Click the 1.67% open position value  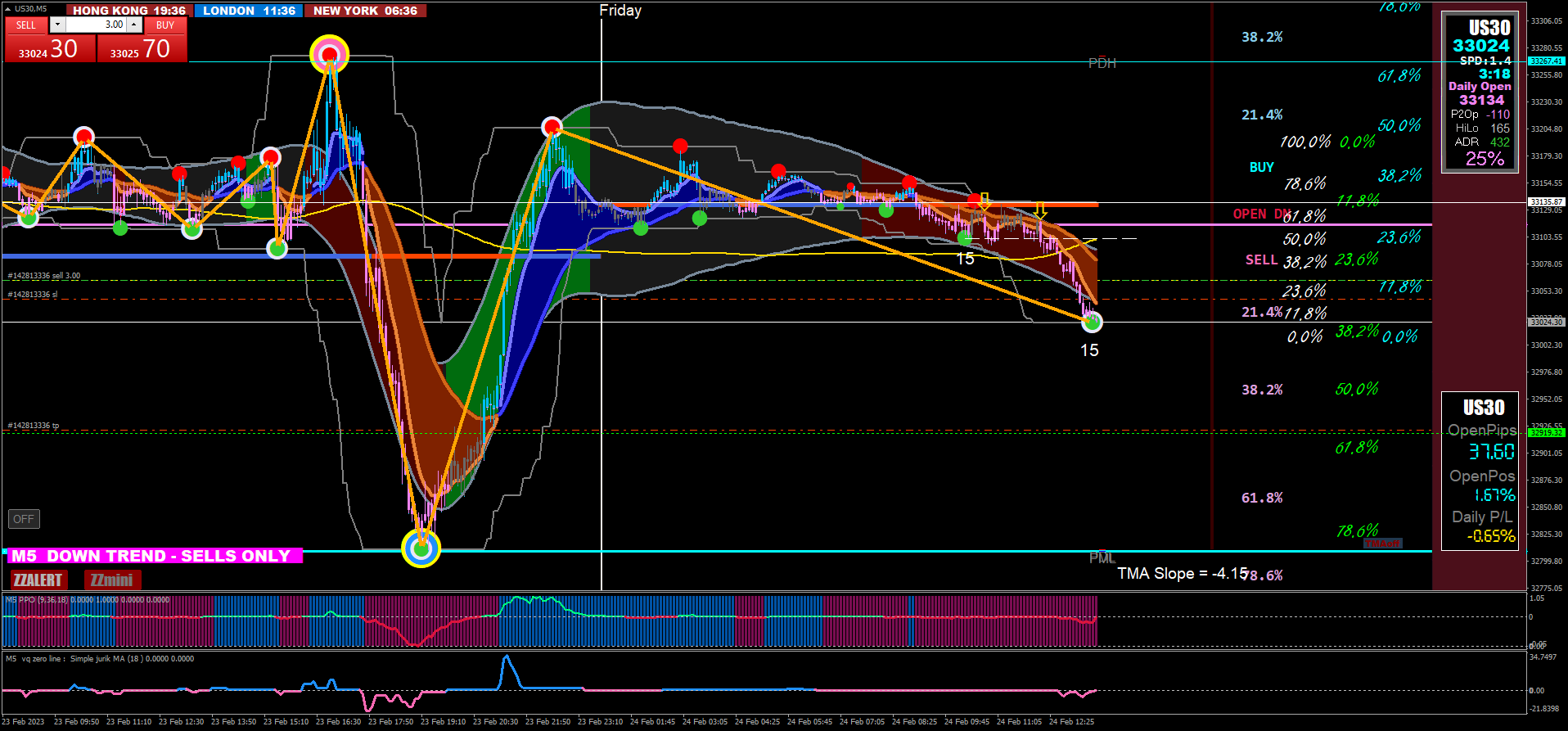[x=1494, y=495]
